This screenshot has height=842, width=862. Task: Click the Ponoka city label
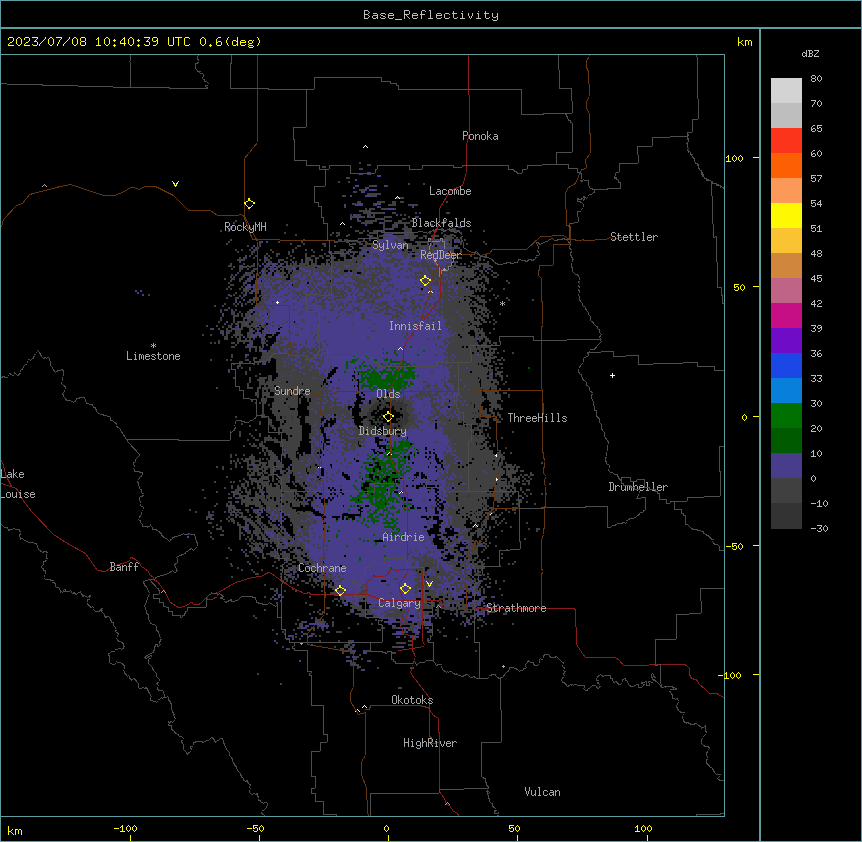(x=480, y=136)
